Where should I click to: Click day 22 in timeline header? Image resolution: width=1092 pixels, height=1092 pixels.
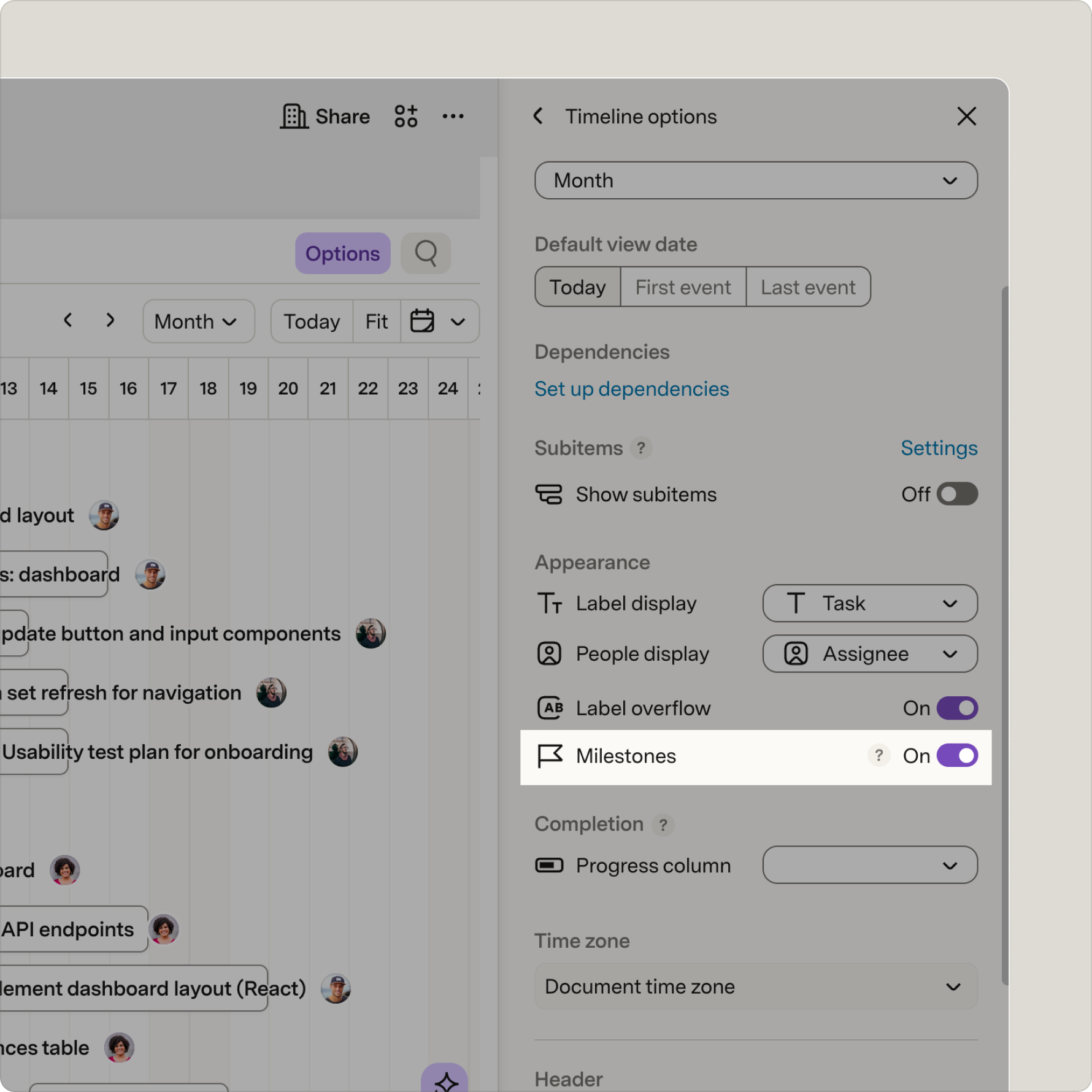[368, 388]
